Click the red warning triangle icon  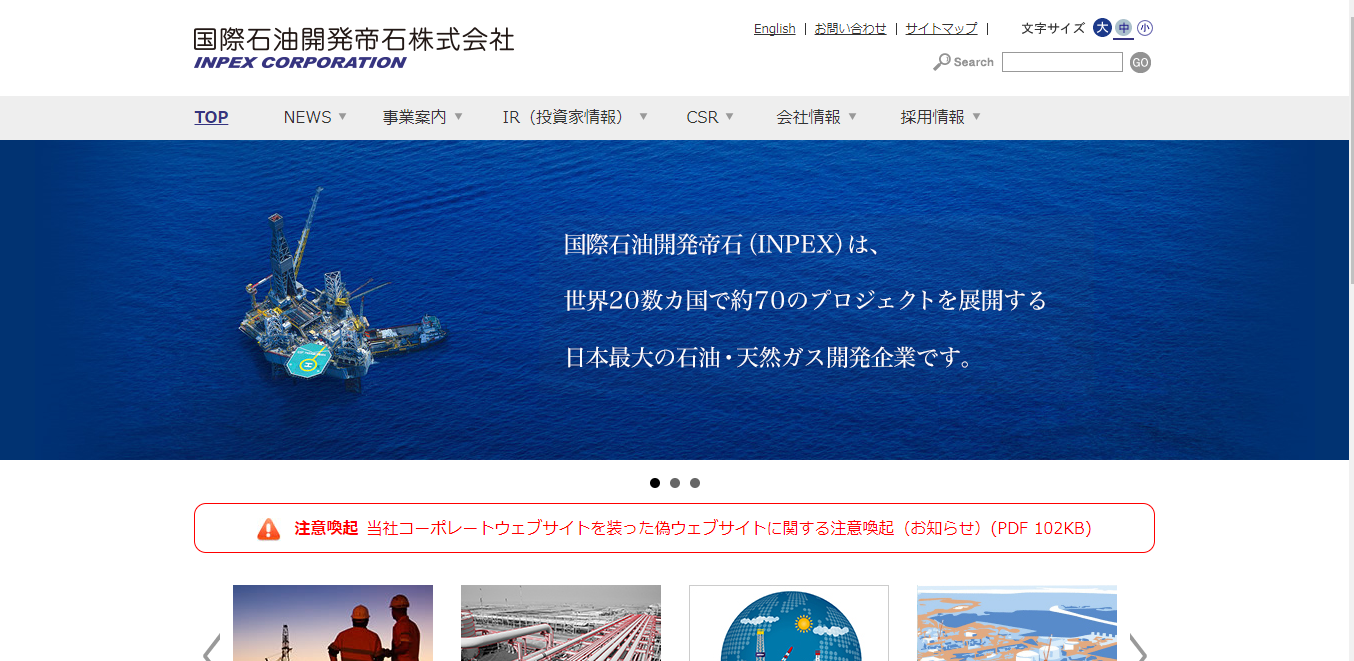(269, 529)
